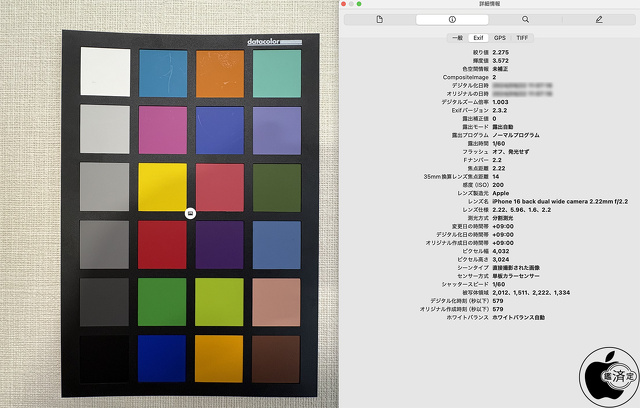Choose the magenta swatch in the second row
Image resolution: width=640 pixels, height=408 pixels.
tap(162, 130)
